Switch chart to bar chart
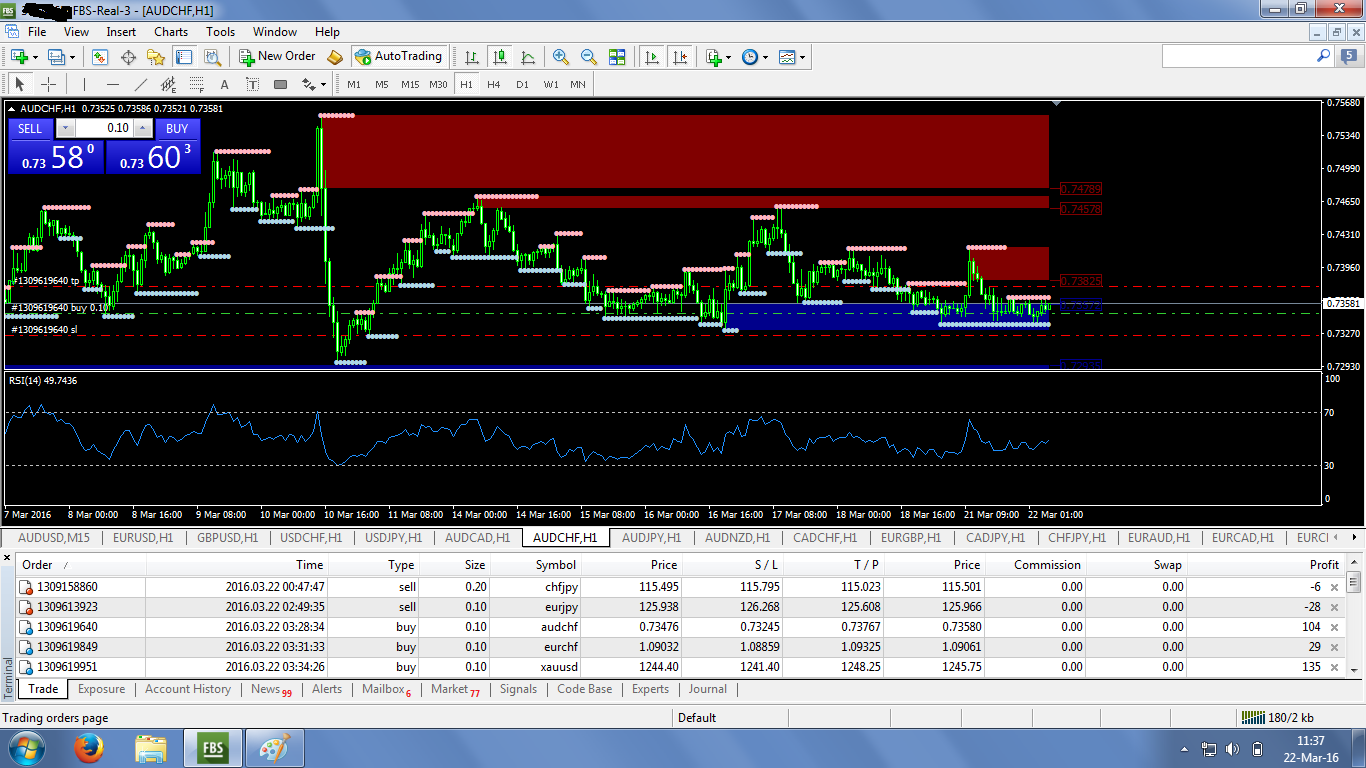The image size is (1366, 768). [471, 57]
